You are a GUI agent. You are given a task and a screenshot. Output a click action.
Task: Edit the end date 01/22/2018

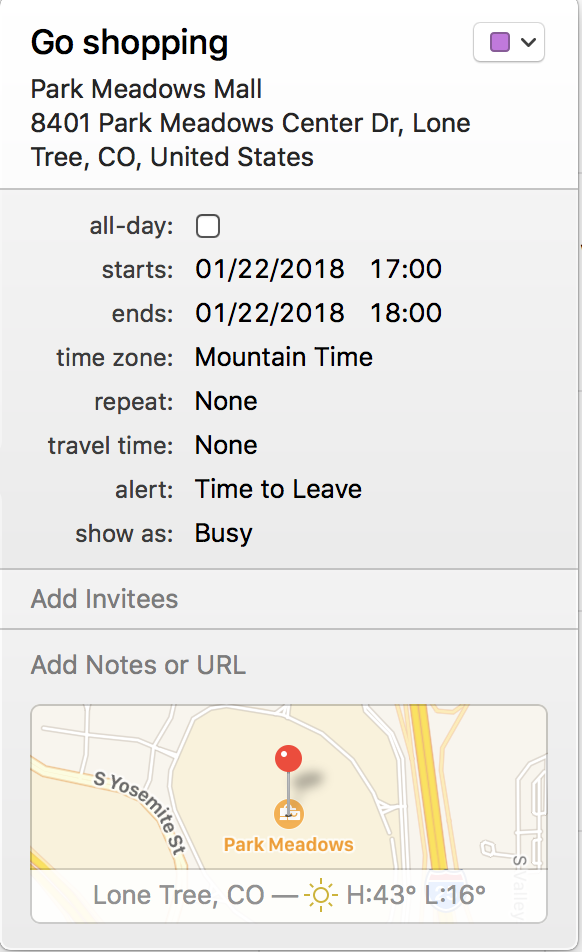(x=269, y=313)
